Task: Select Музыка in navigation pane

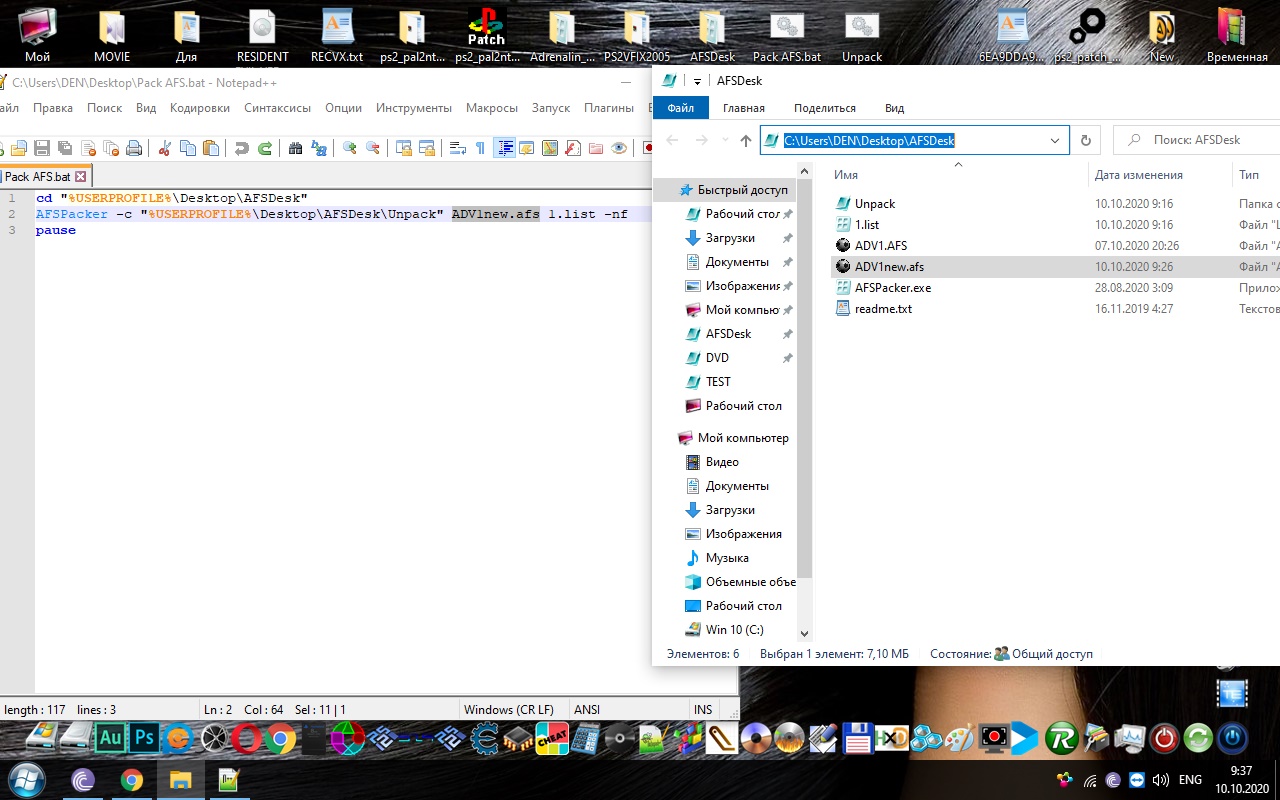Action: click(x=727, y=558)
